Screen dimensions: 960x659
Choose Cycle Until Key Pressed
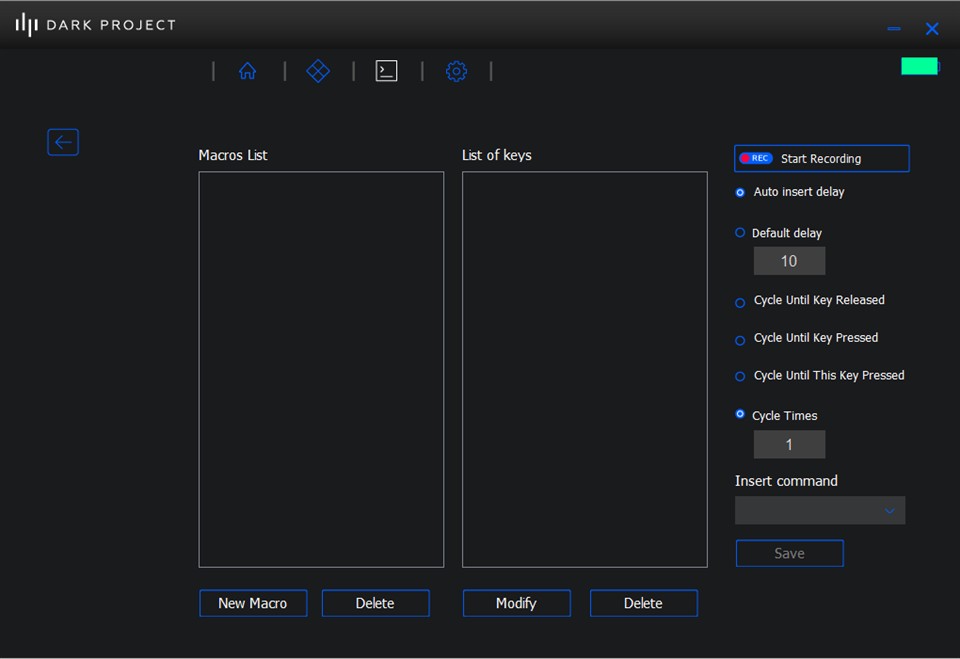740,340
